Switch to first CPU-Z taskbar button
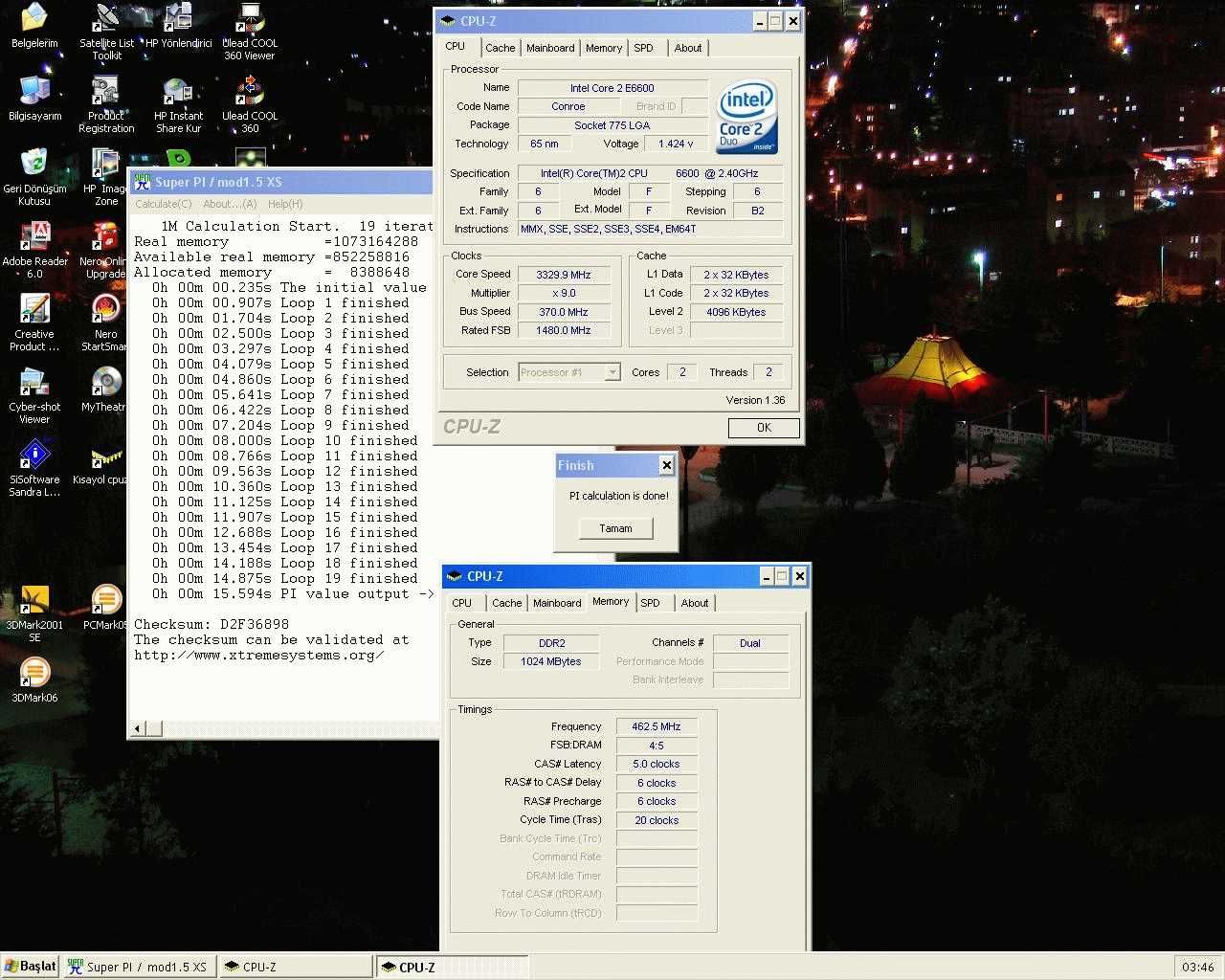The image size is (1225, 980). (x=296, y=967)
